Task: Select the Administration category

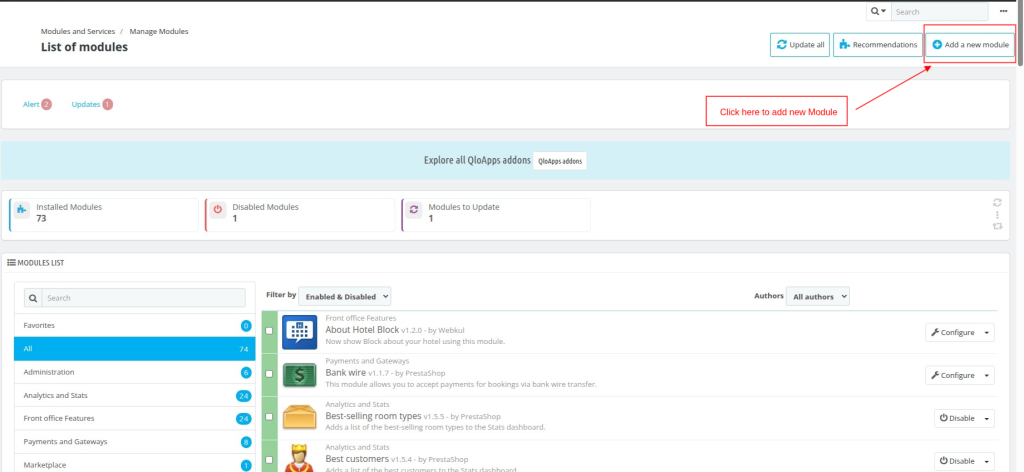Action: (133, 372)
